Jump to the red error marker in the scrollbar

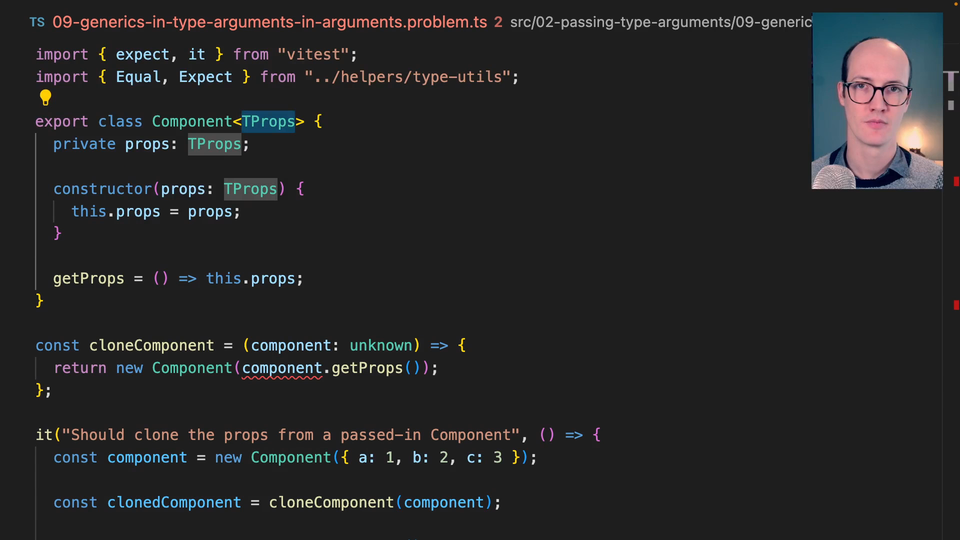click(x=955, y=181)
